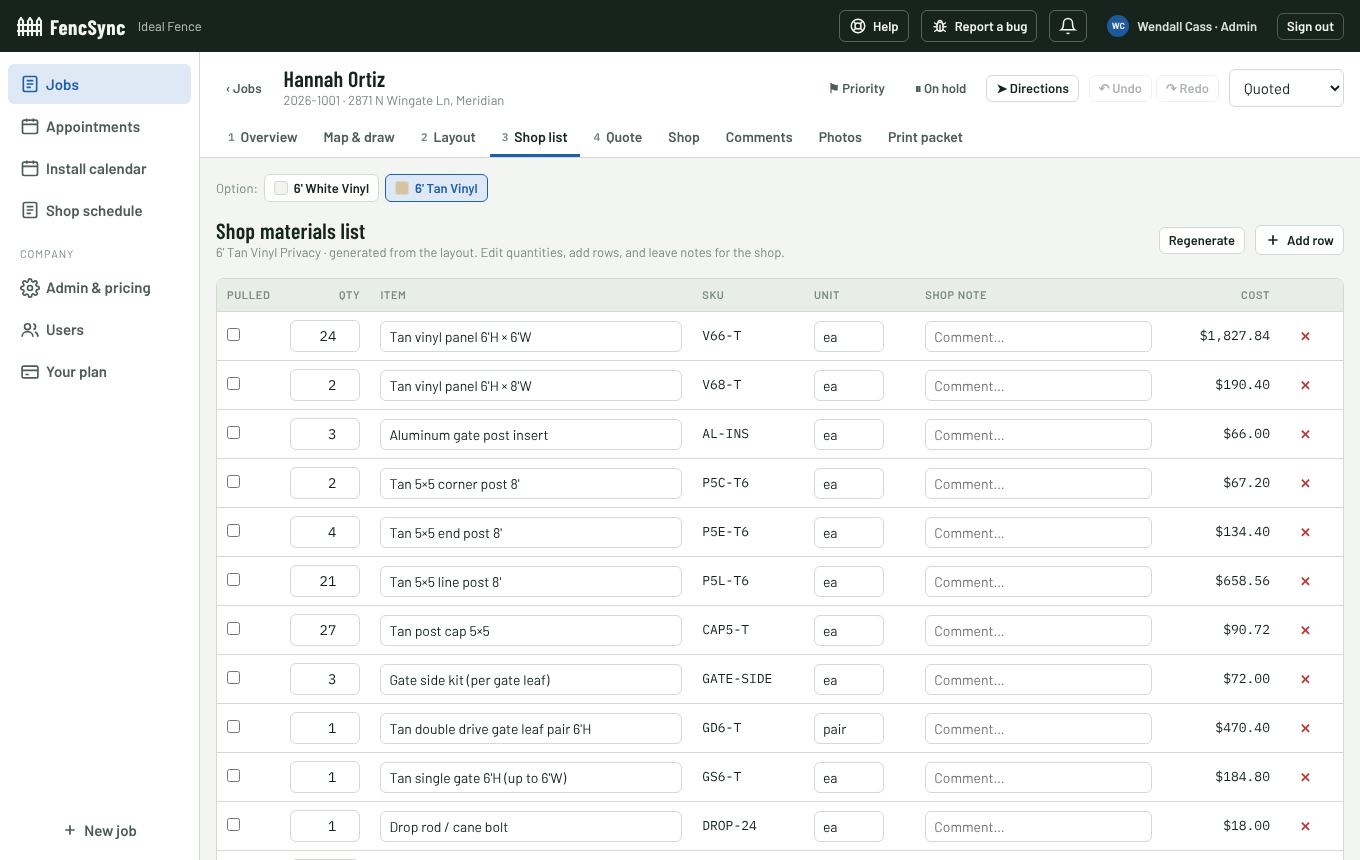This screenshot has height=860, width=1360.
Task: Remove the Tan 5×5 line post row
Action: [1305, 582]
